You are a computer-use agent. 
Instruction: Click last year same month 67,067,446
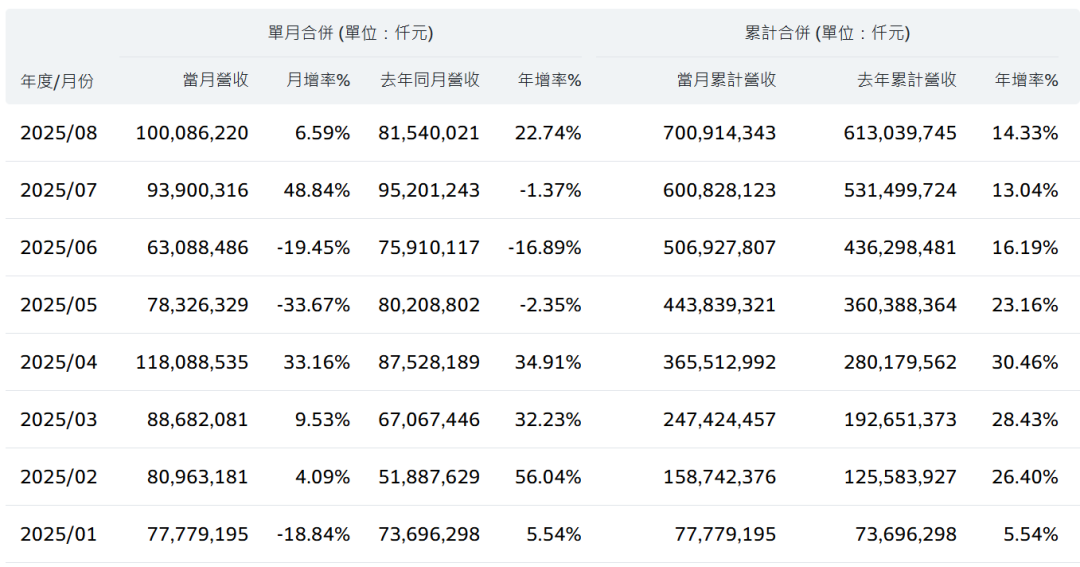pyautogui.click(x=429, y=420)
